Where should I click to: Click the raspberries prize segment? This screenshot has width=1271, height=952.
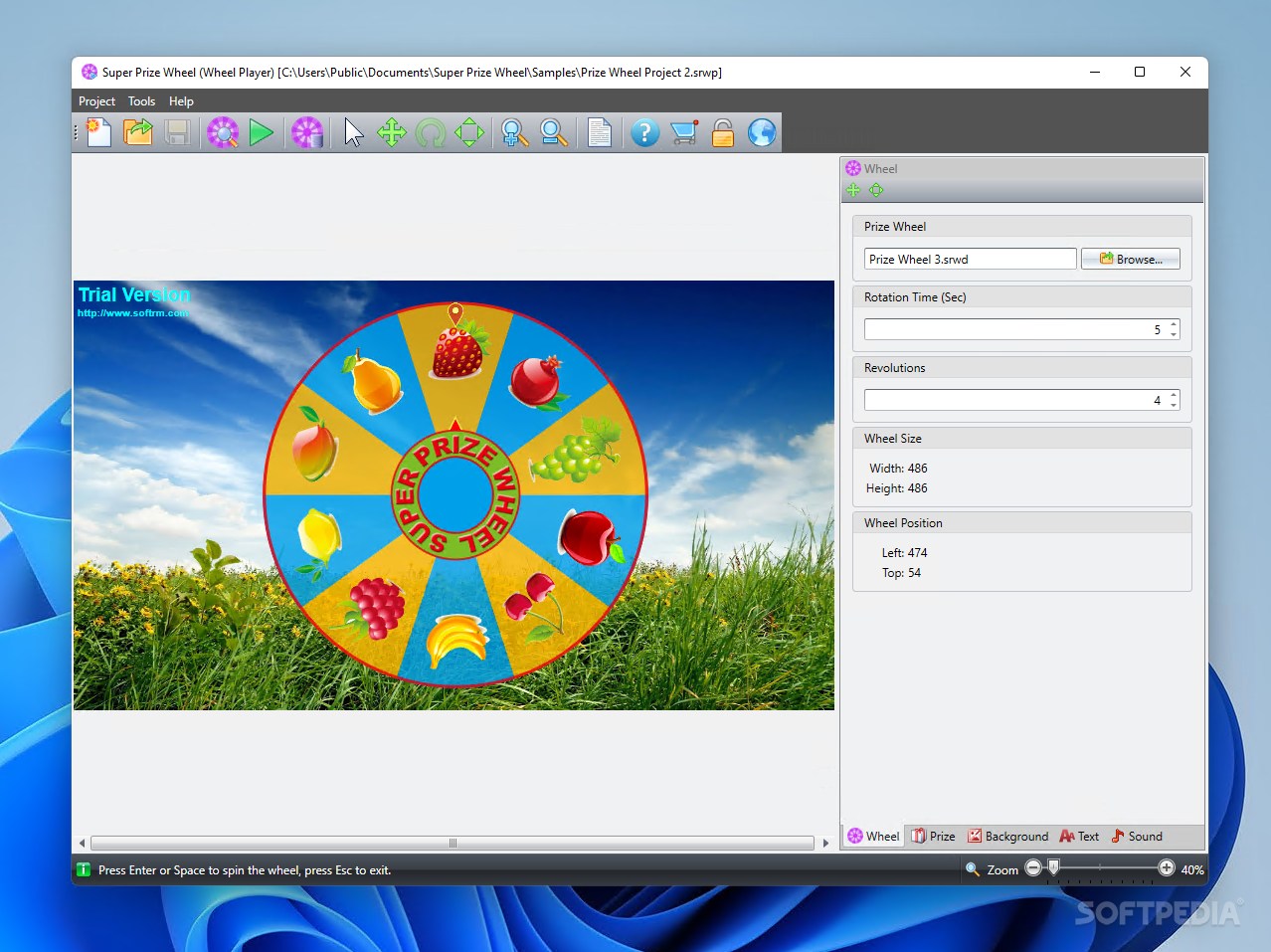pos(373,608)
